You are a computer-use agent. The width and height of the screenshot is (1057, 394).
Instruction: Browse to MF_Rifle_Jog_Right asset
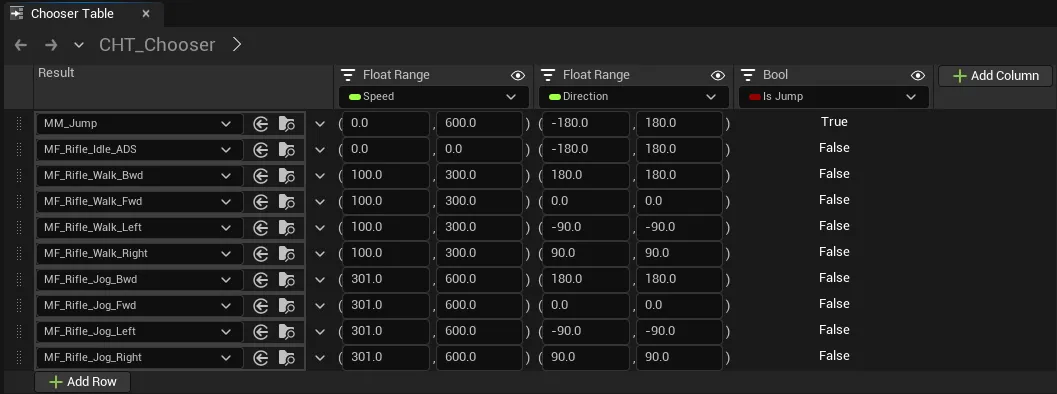click(286, 358)
